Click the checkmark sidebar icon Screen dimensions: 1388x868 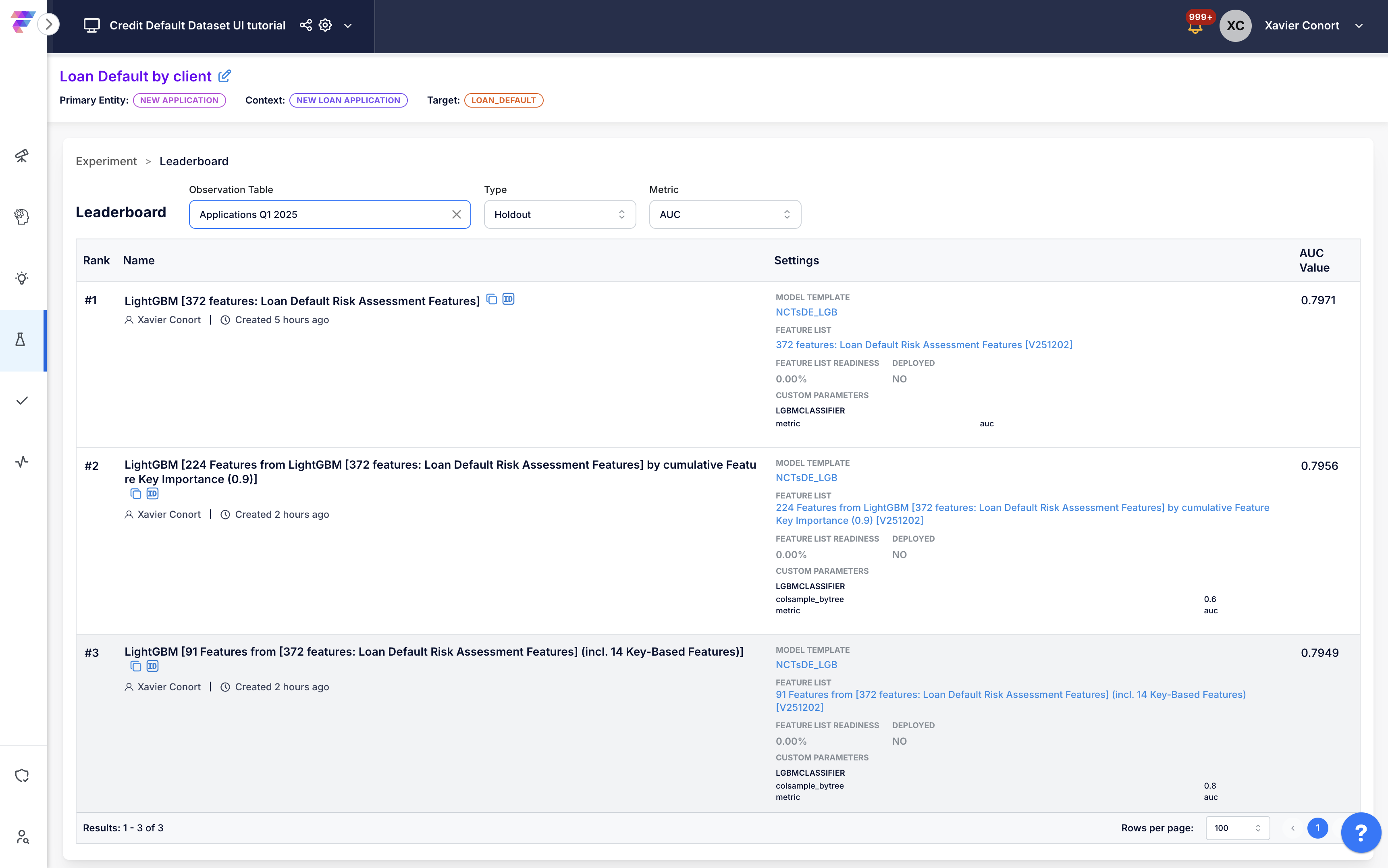[22, 401]
